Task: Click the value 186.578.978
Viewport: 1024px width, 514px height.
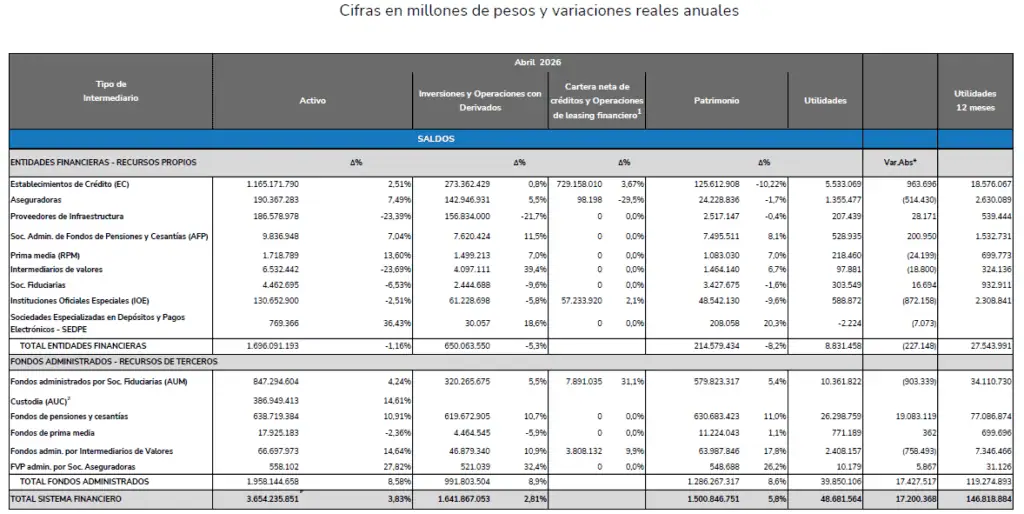Action: coord(276,216)
